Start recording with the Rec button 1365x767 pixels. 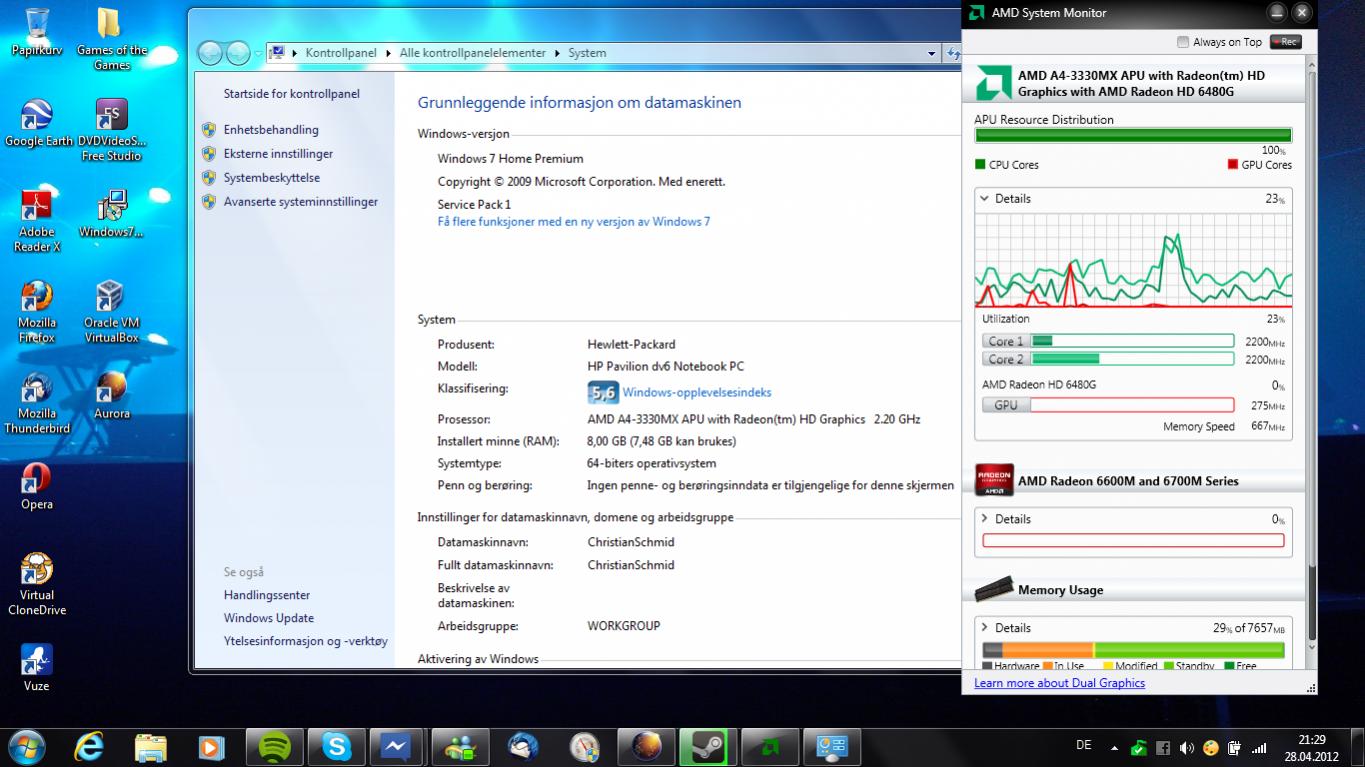1285,42
